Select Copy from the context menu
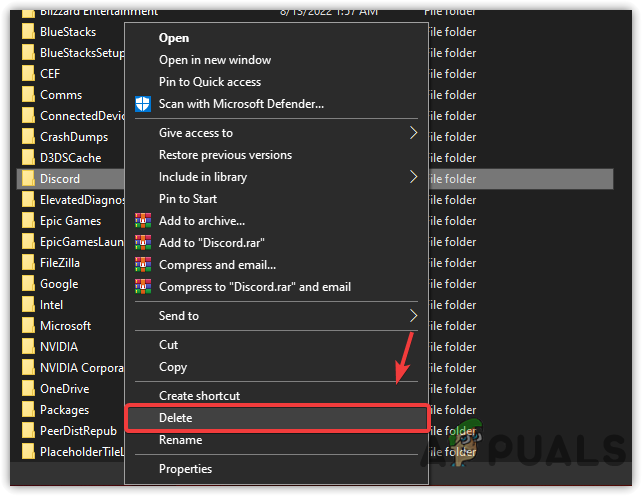The height and width of the screenshot is (496, 642). [173, 367]
